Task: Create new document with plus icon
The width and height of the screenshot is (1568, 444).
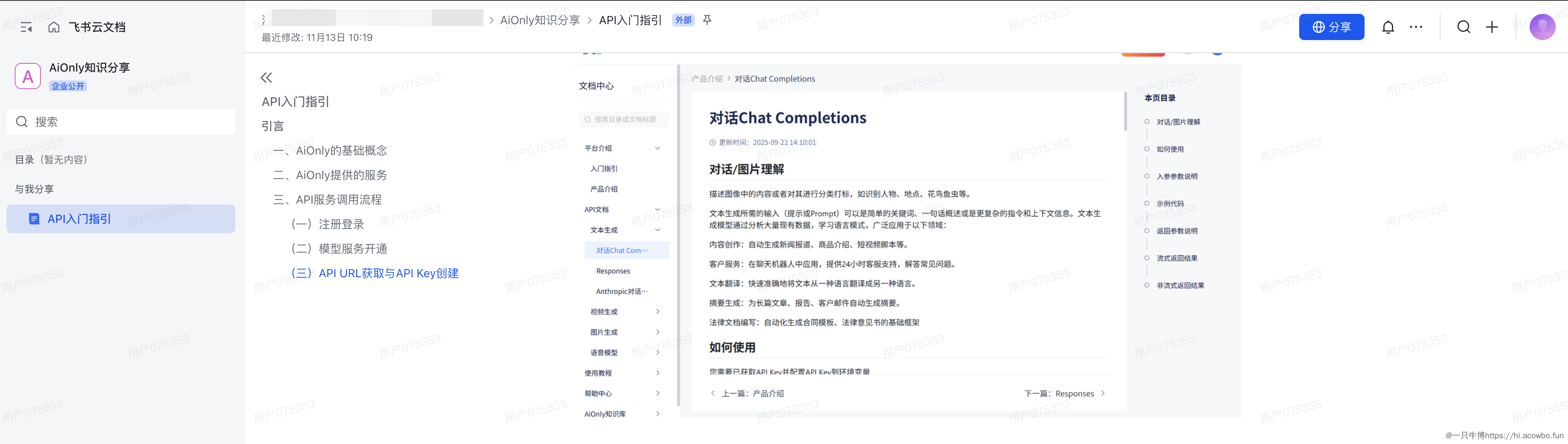Action: coord(1492,27)
